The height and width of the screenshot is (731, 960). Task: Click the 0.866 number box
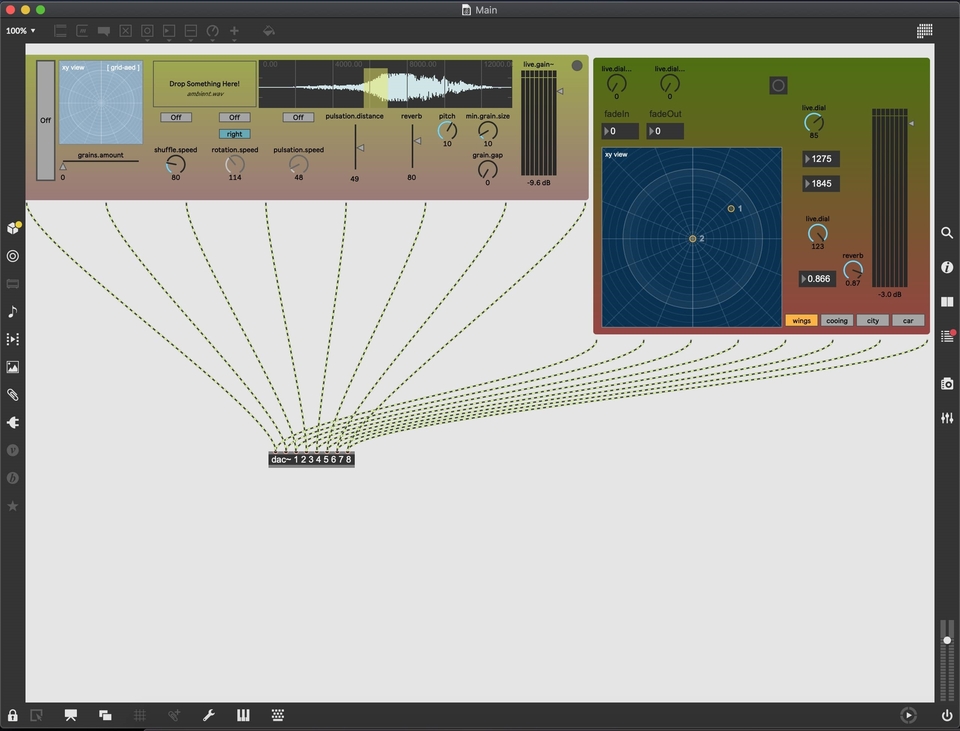[817, 279]
